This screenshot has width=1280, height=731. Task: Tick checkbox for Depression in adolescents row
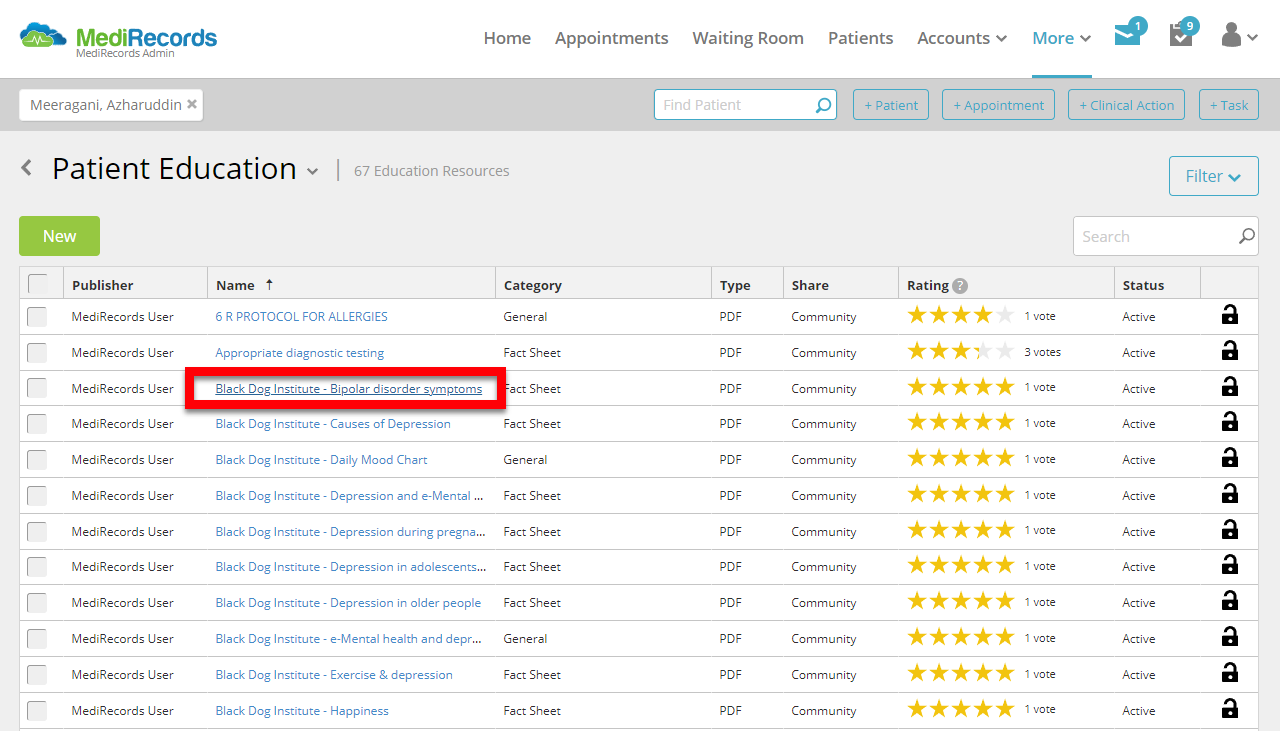click(x=37, y=567)
